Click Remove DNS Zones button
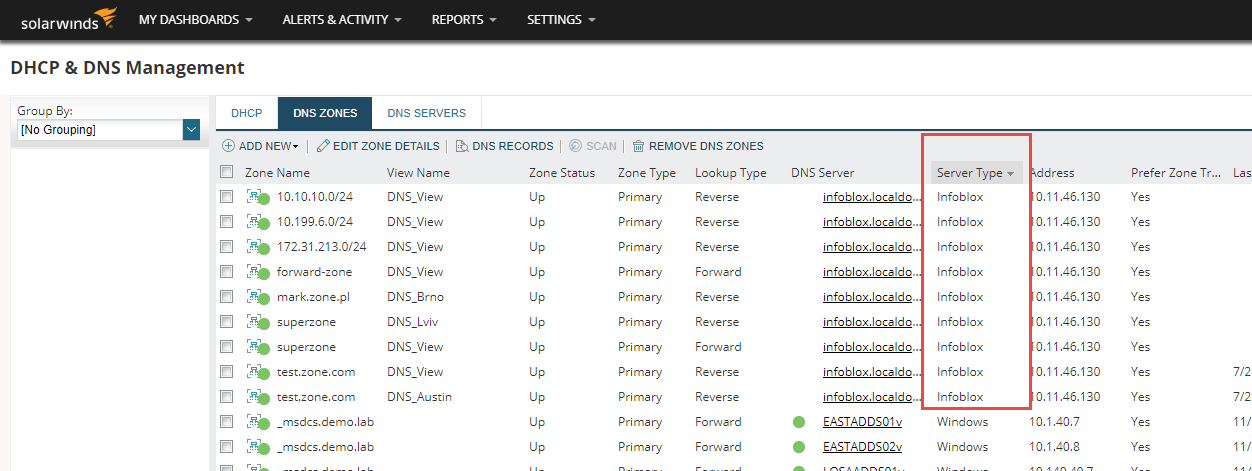This screenshot has width=1252, height=471. pyautogui.click(x=698, y=146)
